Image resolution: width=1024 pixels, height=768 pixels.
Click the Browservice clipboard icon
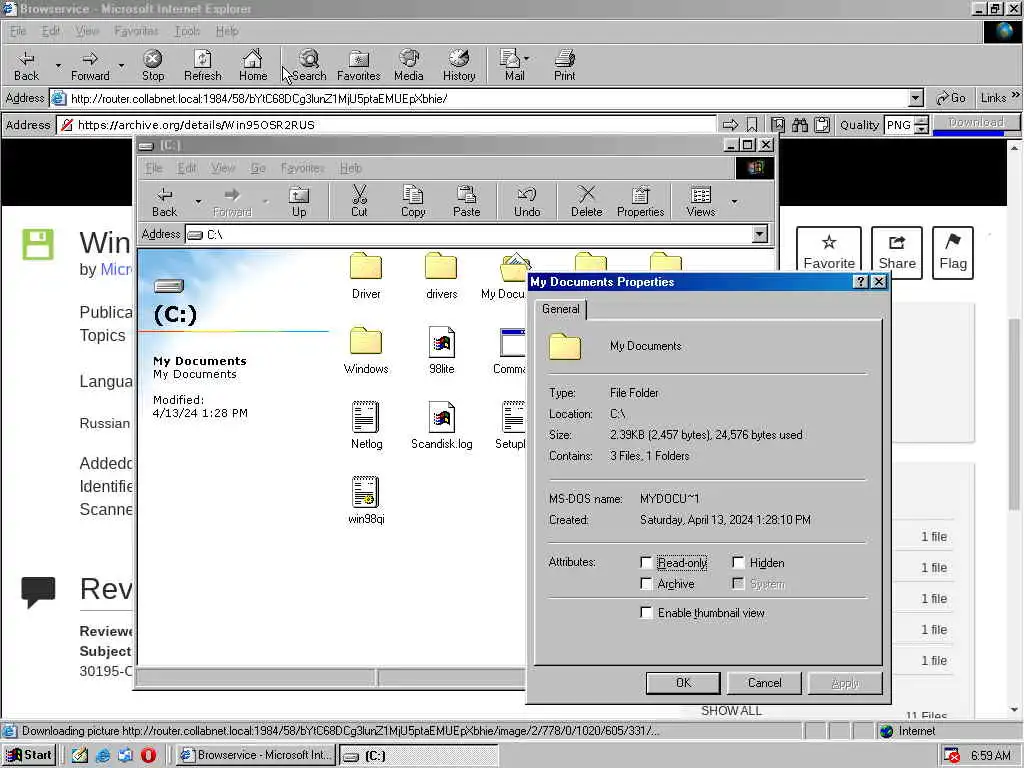(x=822, y=125)
